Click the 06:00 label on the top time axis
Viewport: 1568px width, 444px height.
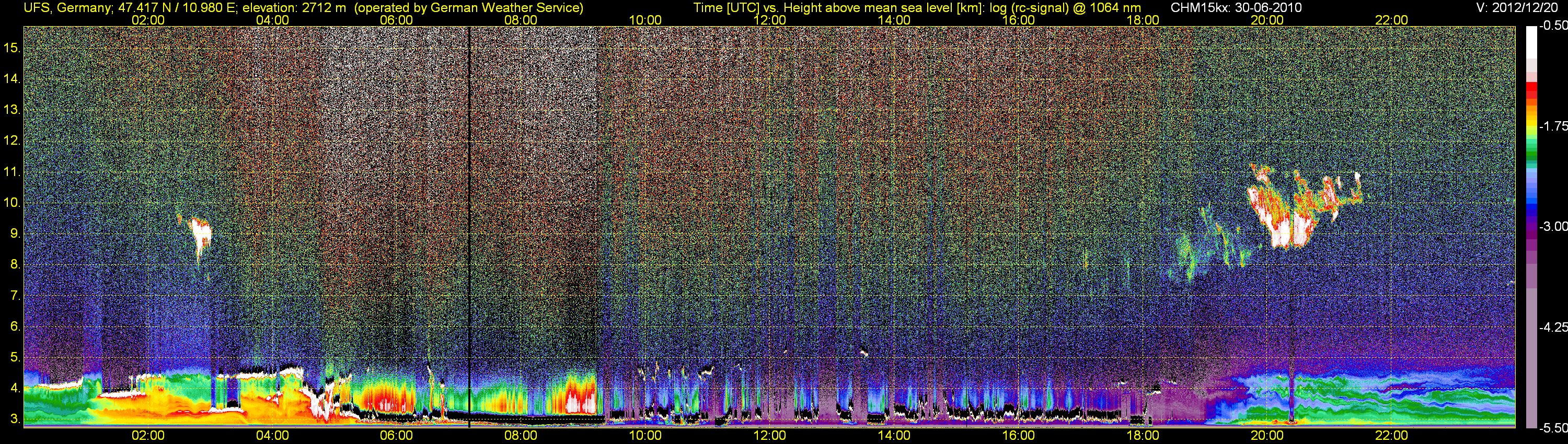[x=396, y=20]
